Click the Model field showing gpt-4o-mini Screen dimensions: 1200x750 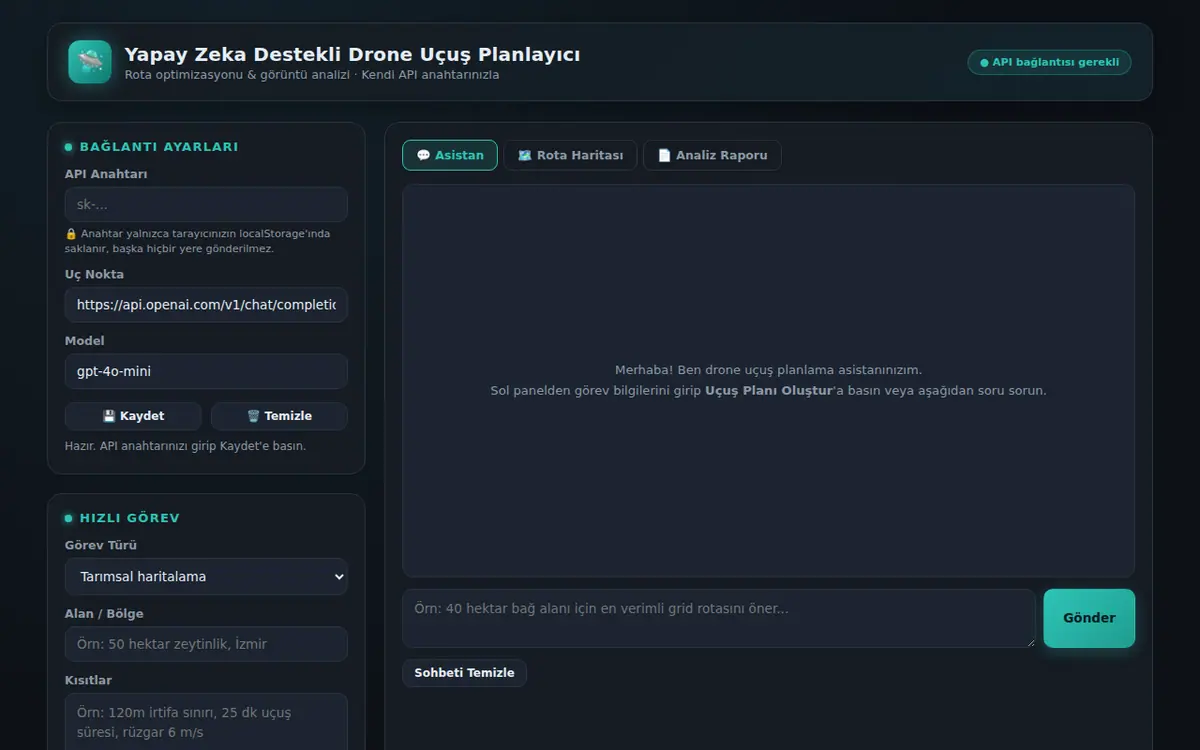point(206,371)
